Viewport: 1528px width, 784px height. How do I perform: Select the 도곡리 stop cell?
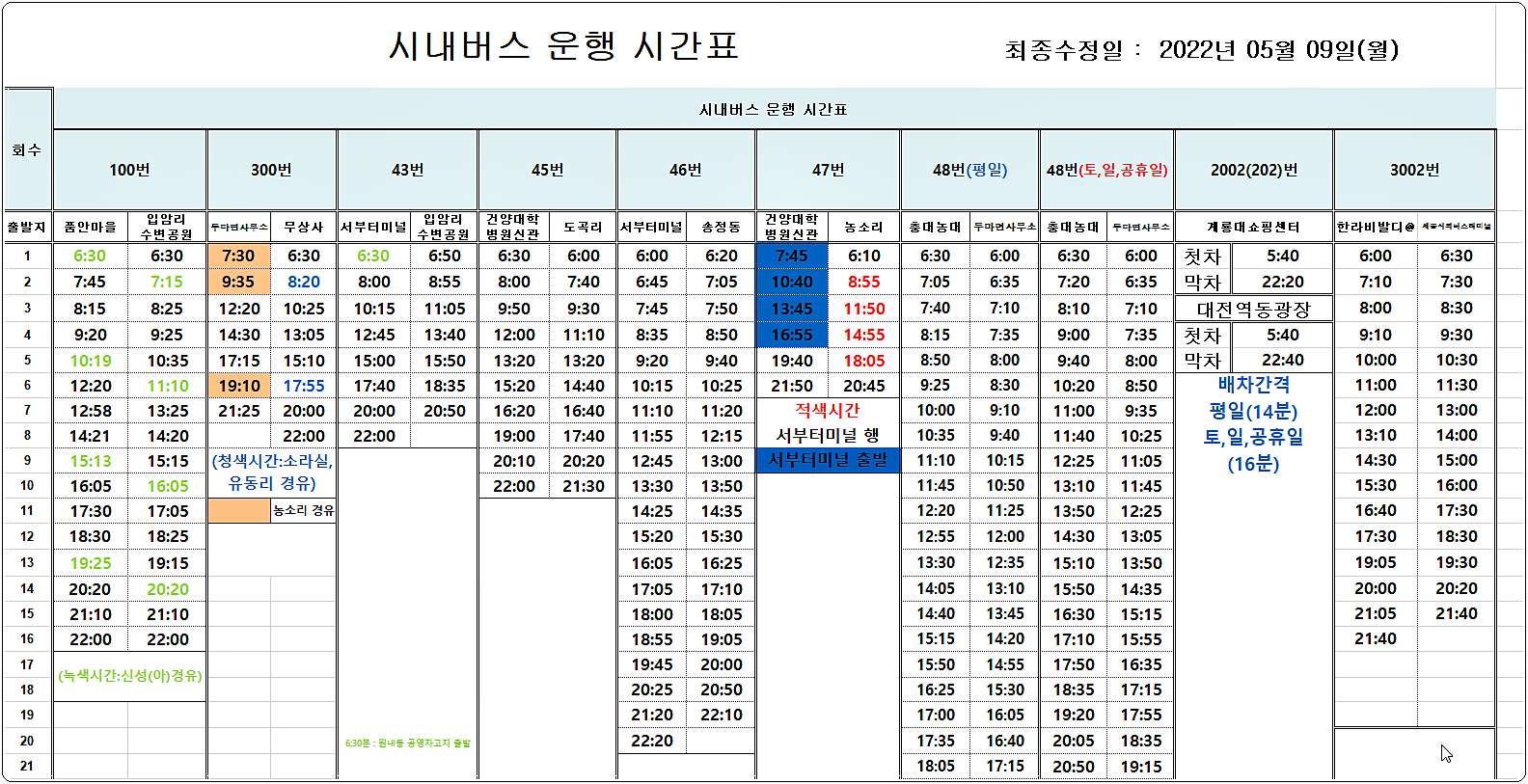coord(583,227)
